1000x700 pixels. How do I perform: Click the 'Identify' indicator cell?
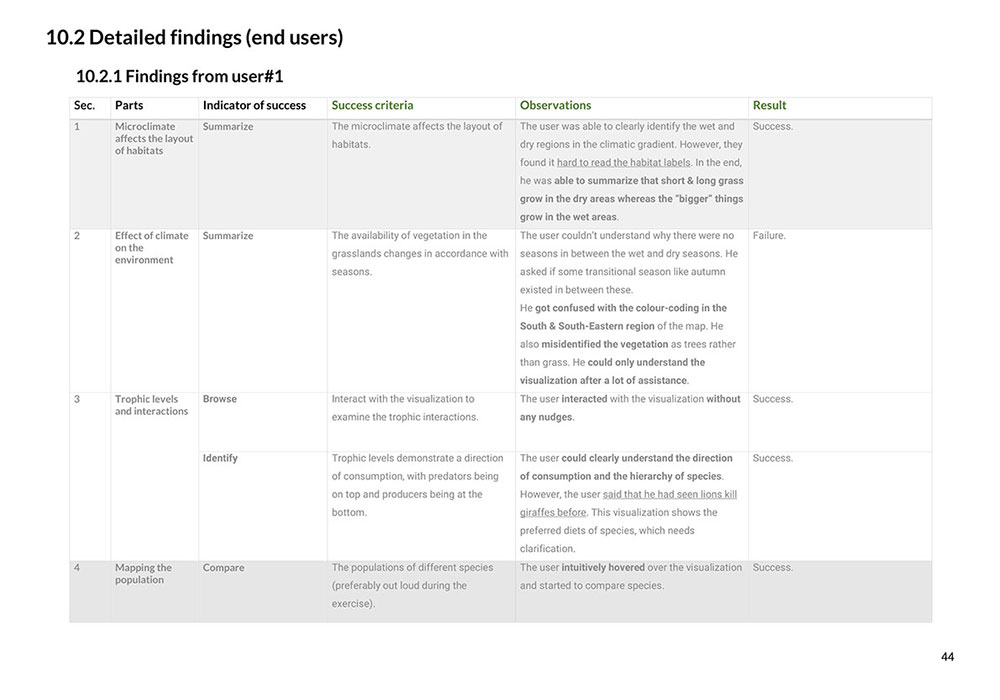click(220, 458)
